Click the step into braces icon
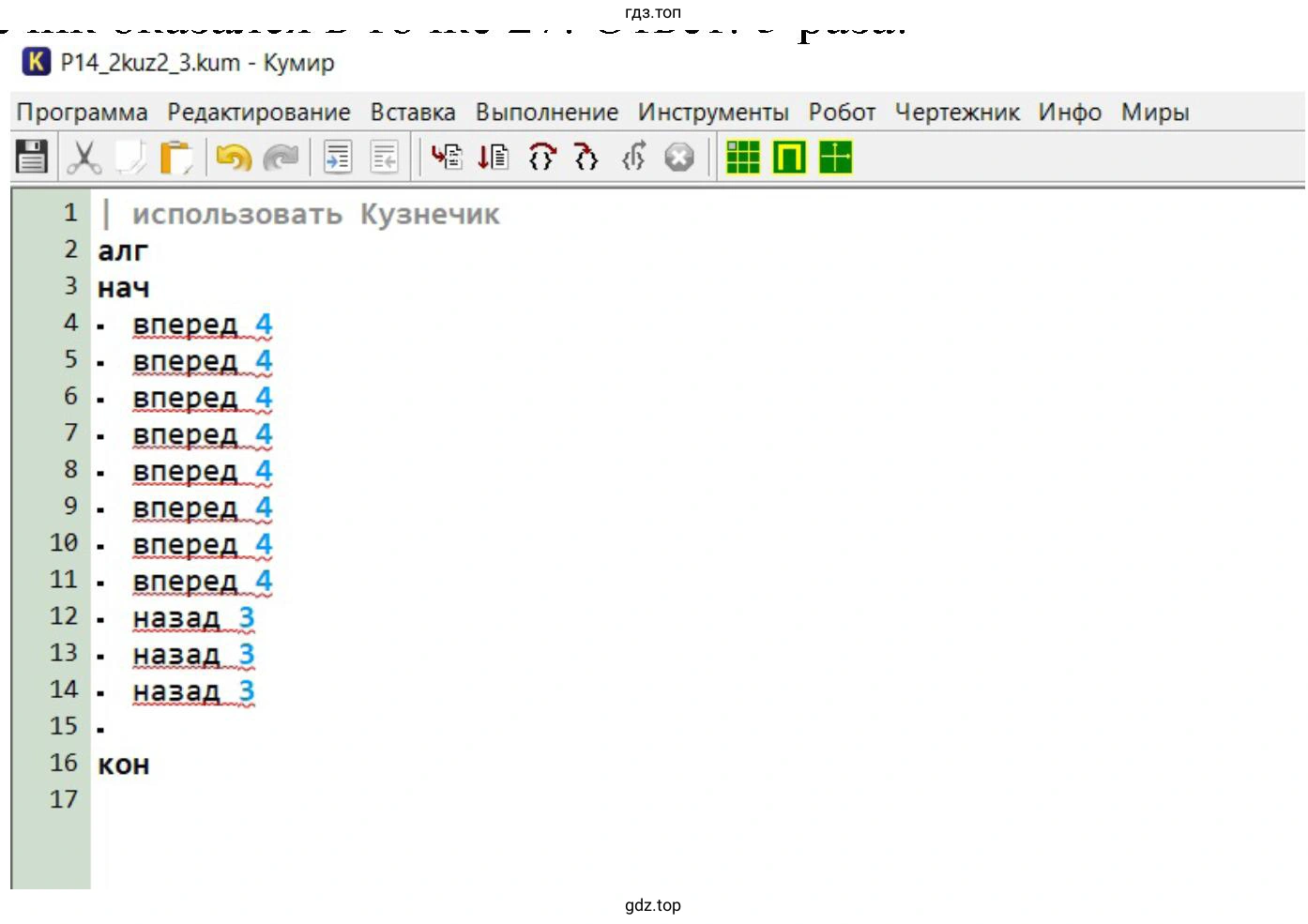The image size is (1308, 924). pos(586,157)
